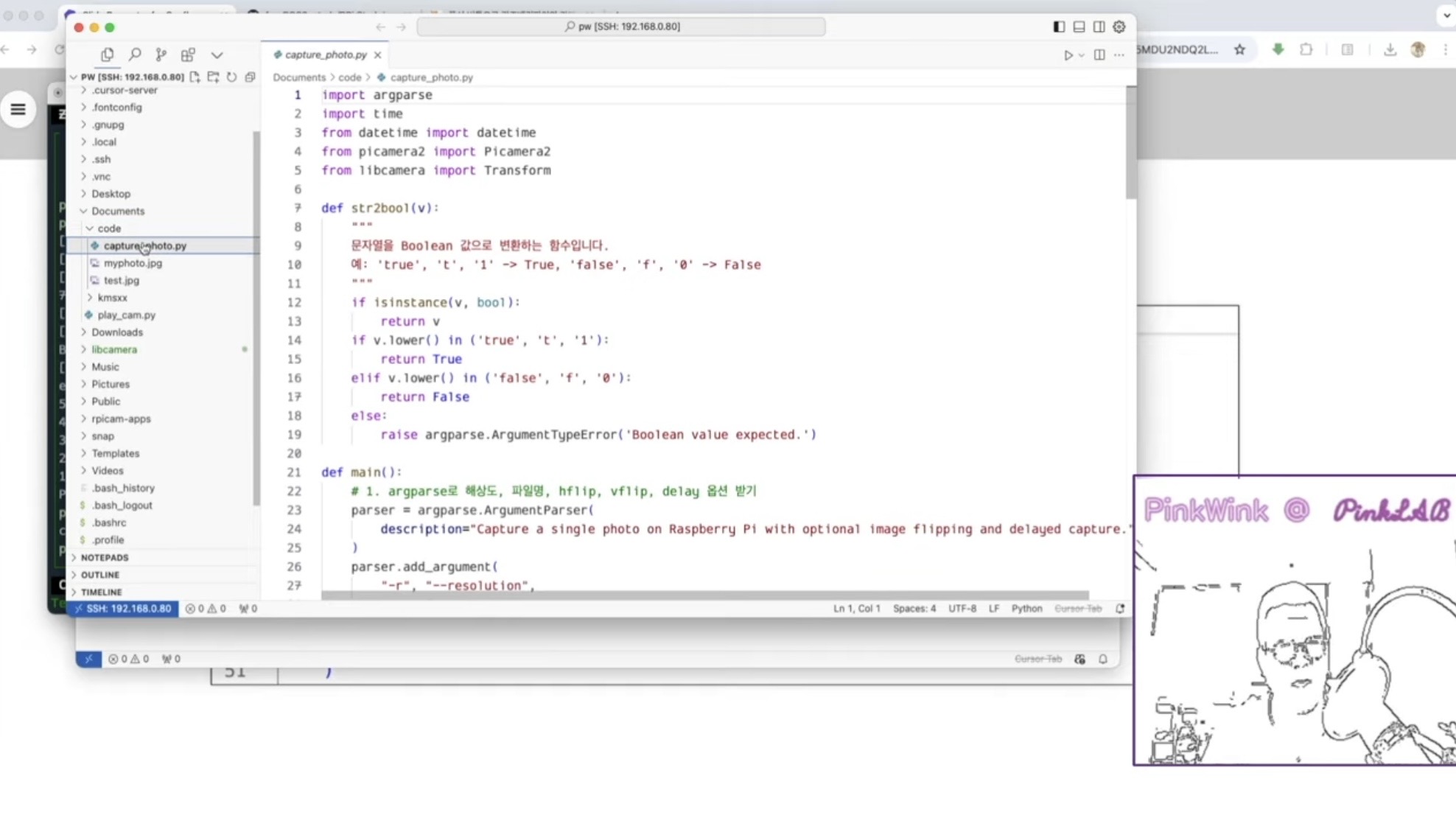Collapse all folders in explorer

click(x=250, y=77)
